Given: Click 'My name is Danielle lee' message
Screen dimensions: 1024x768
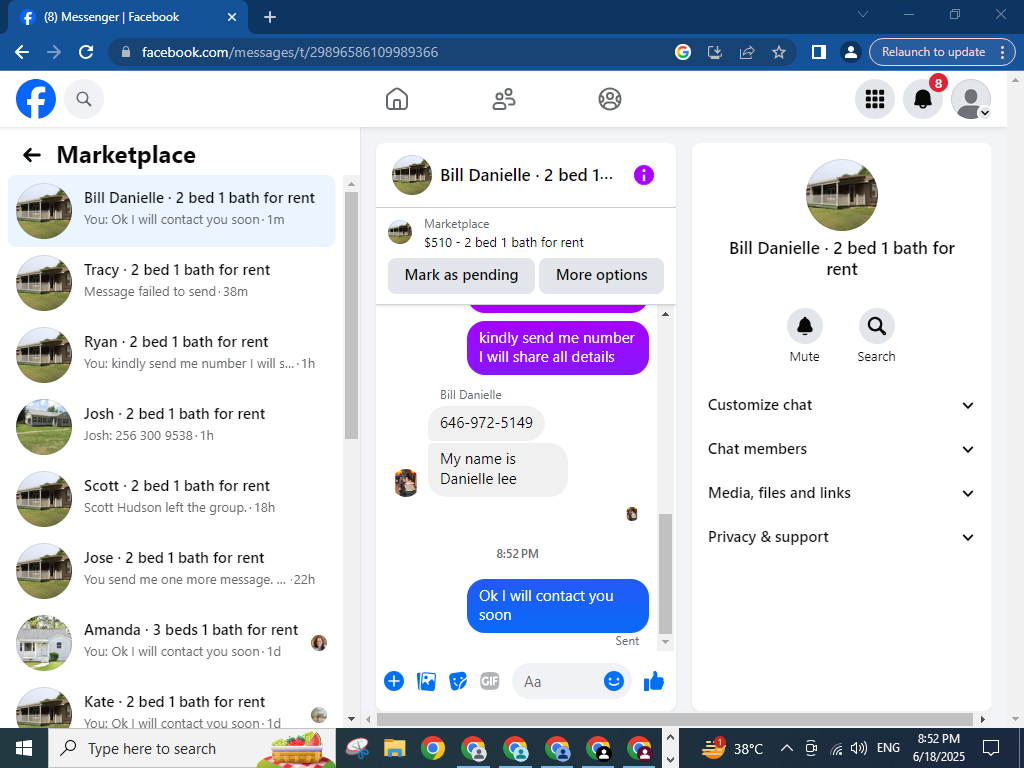Looking at the screenshot, I should pos(498,470).
